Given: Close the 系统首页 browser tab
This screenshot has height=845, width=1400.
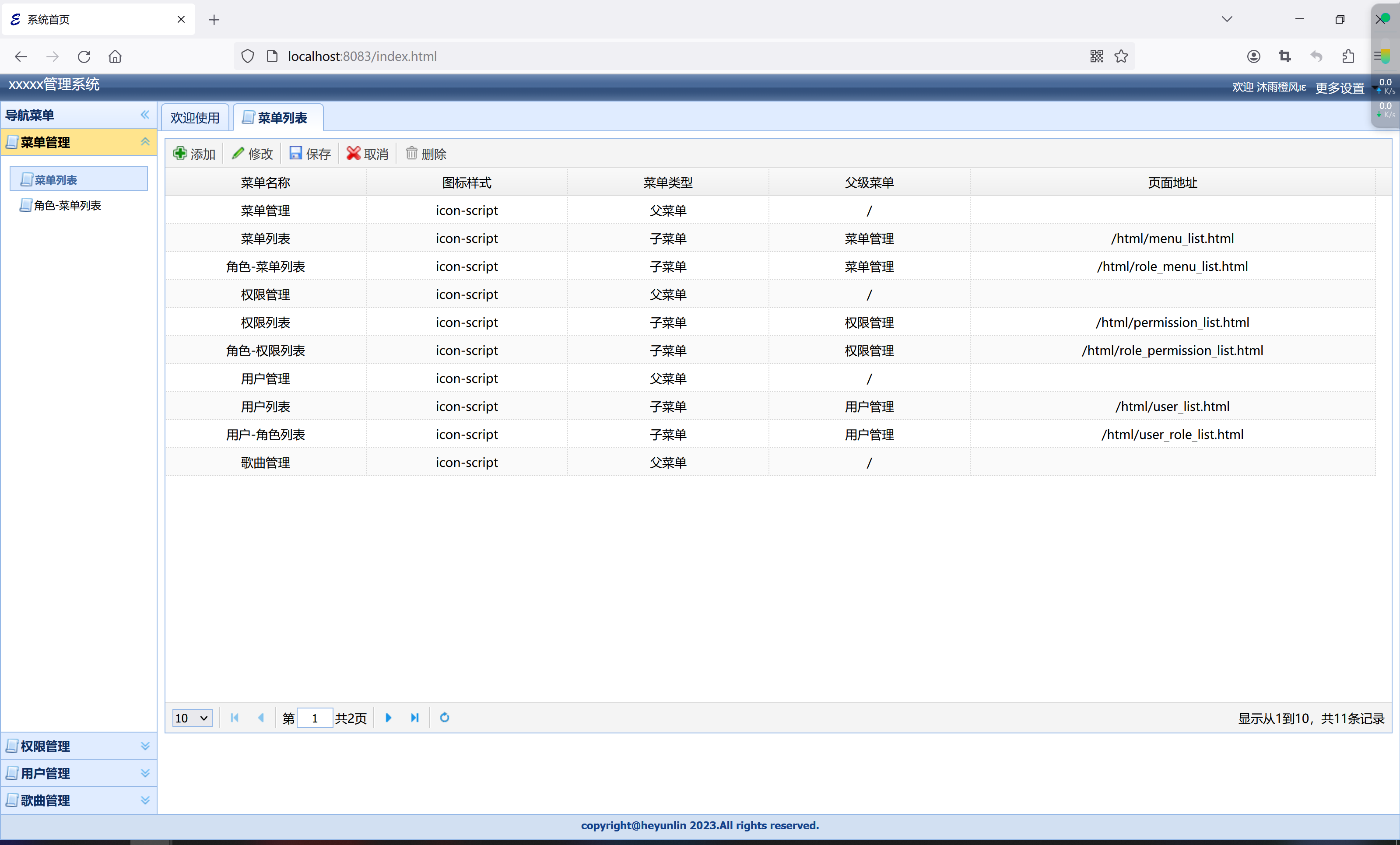Looking at the screenshot, I should point(181,19).
